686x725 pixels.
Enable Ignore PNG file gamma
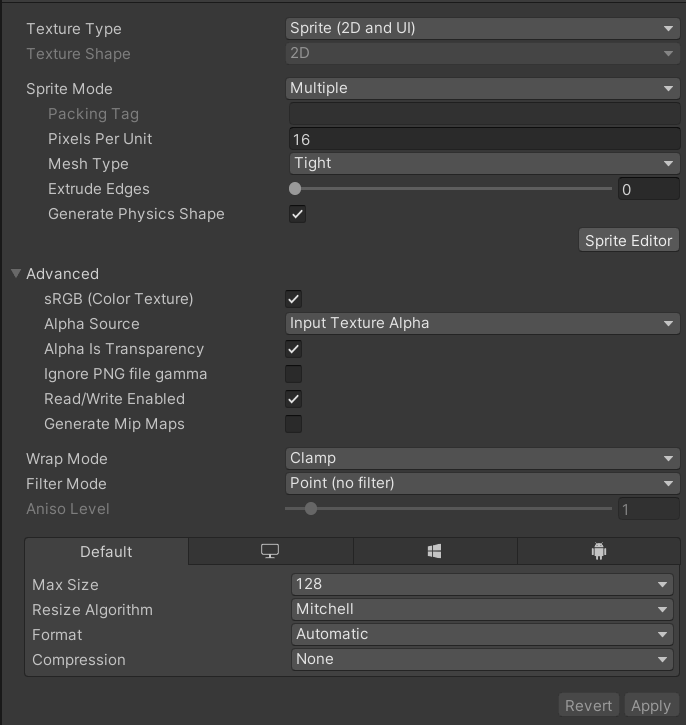pos(293,374)
